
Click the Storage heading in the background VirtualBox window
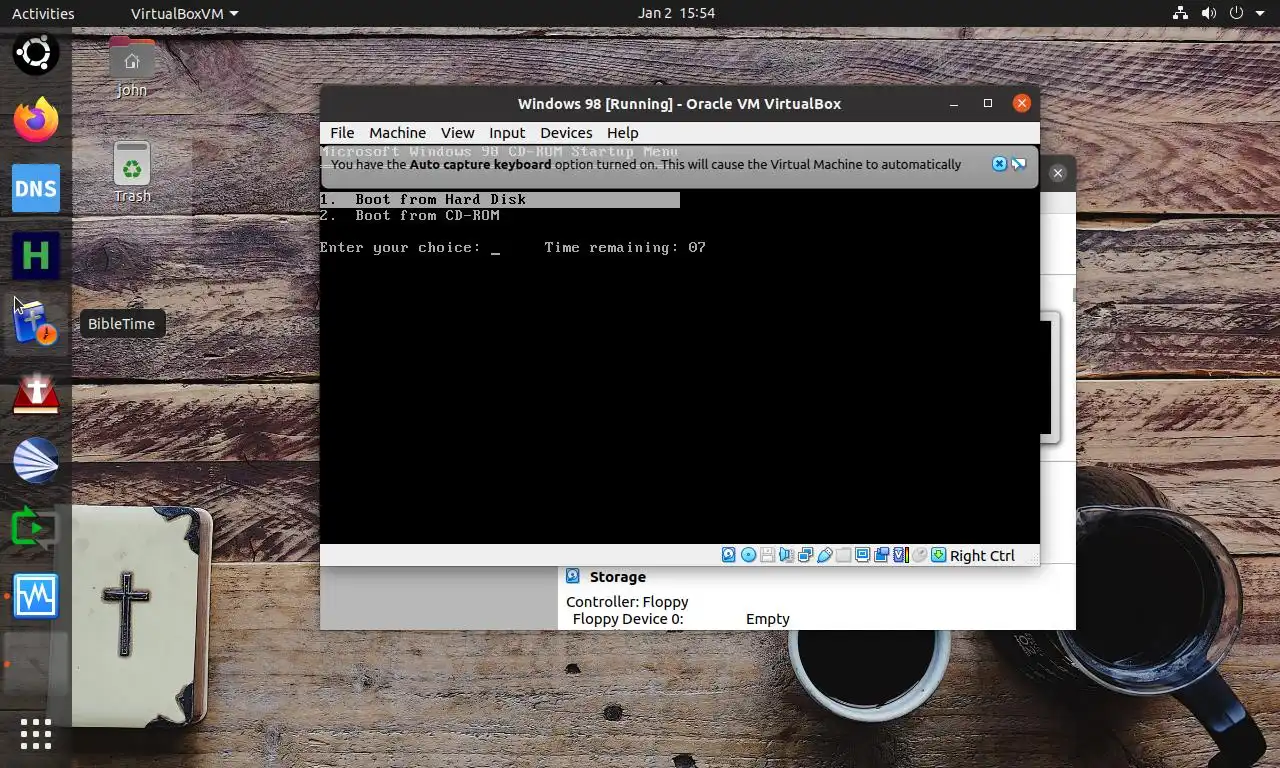(x=617, y=577)
